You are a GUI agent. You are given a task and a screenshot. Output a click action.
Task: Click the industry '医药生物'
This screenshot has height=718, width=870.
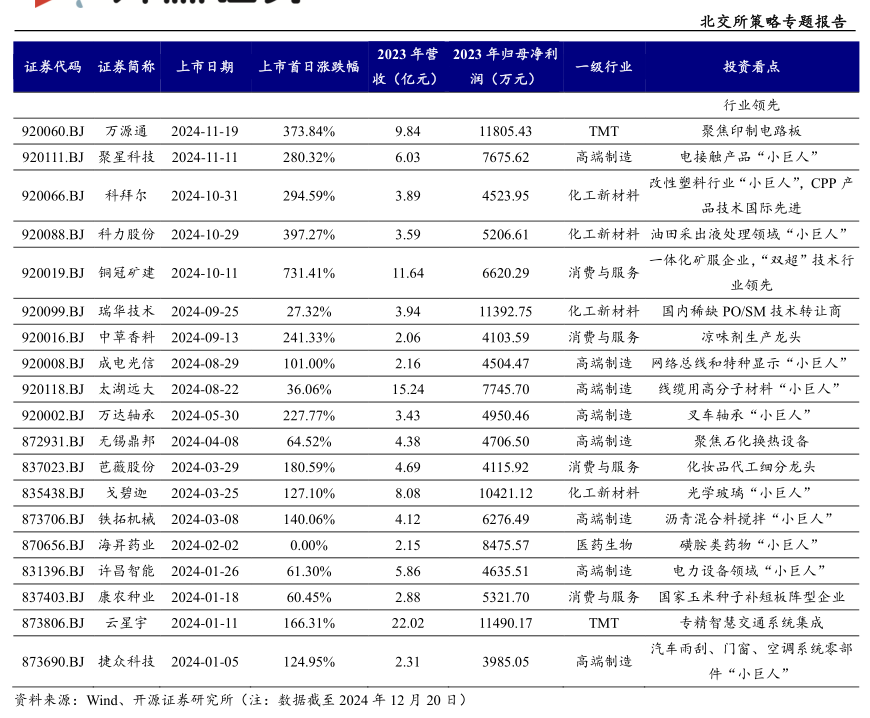click(604, 545)
